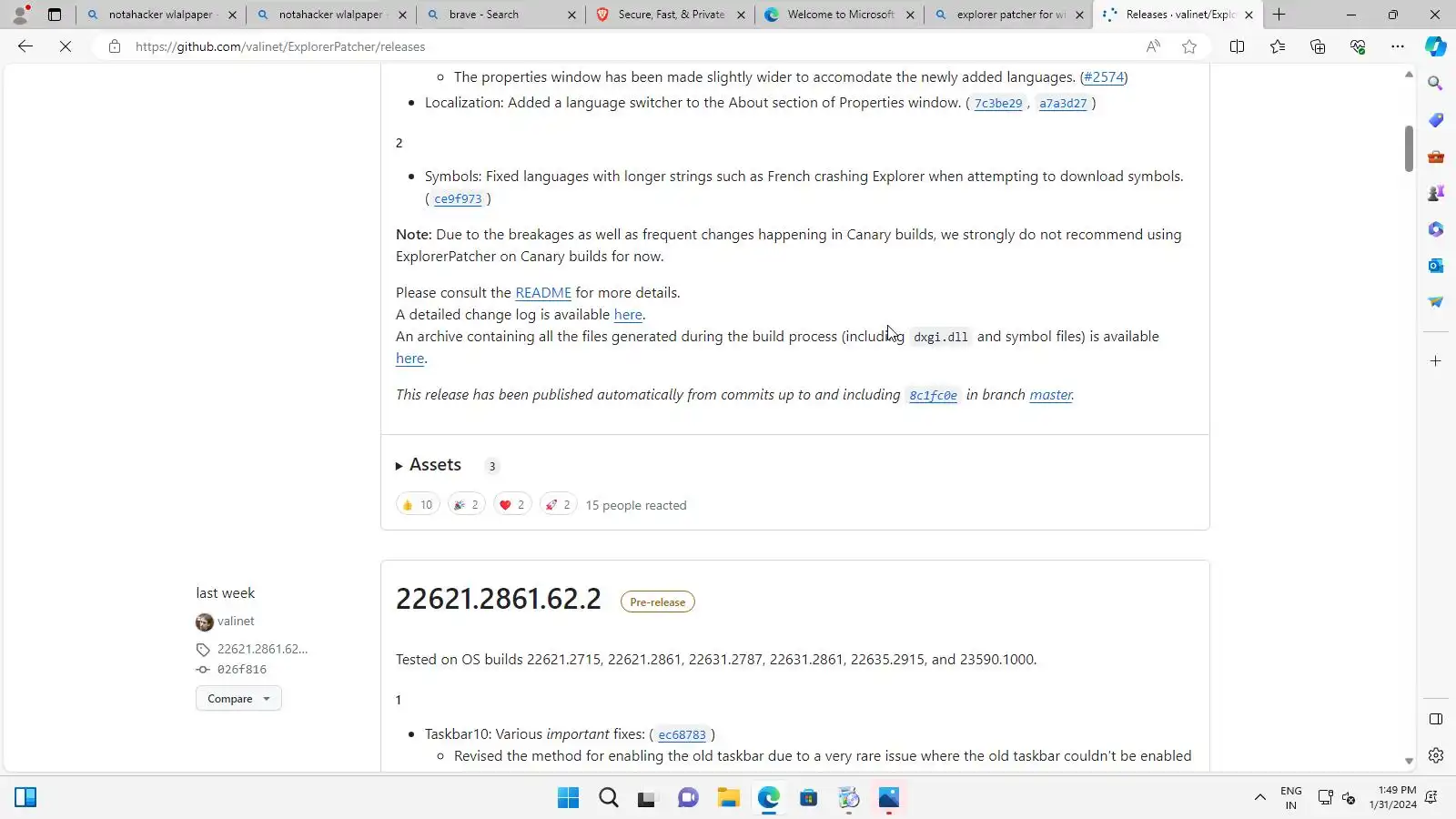Open Windows Widgets button
The height and width of the screenshot is (819, 1456).
tap(25, 798)
